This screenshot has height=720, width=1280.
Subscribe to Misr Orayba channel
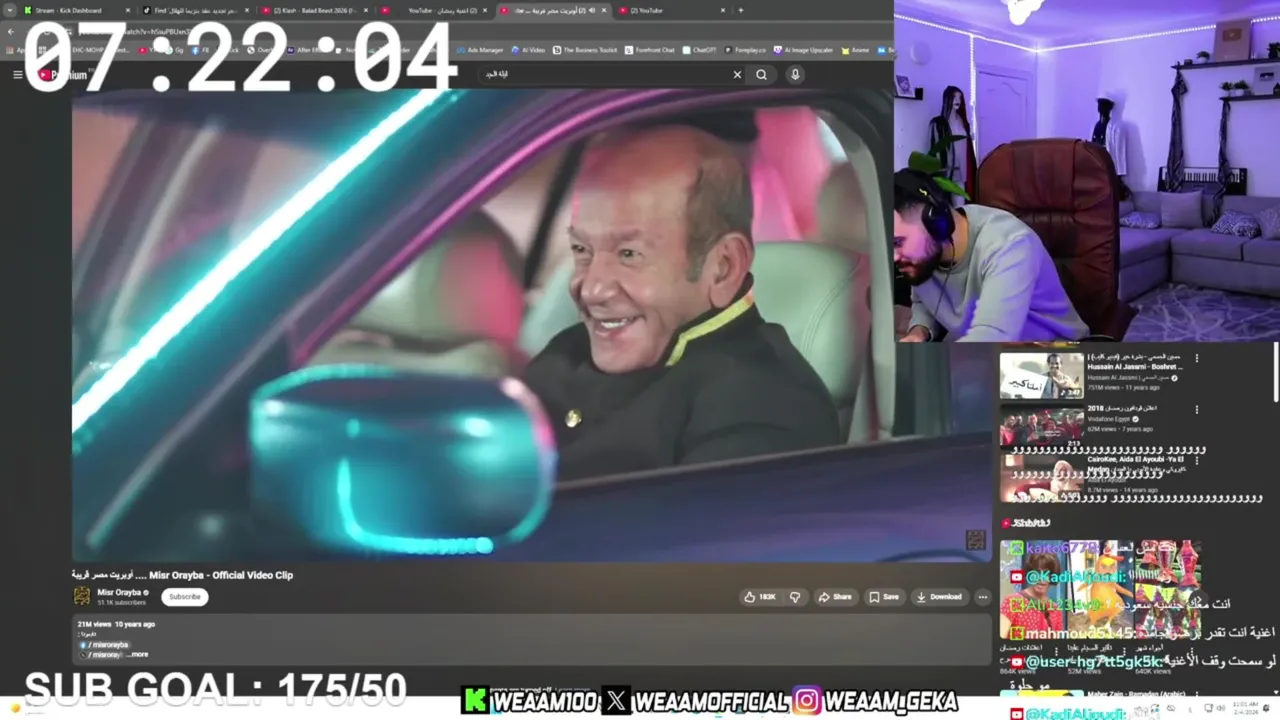[x=184, y=596]
